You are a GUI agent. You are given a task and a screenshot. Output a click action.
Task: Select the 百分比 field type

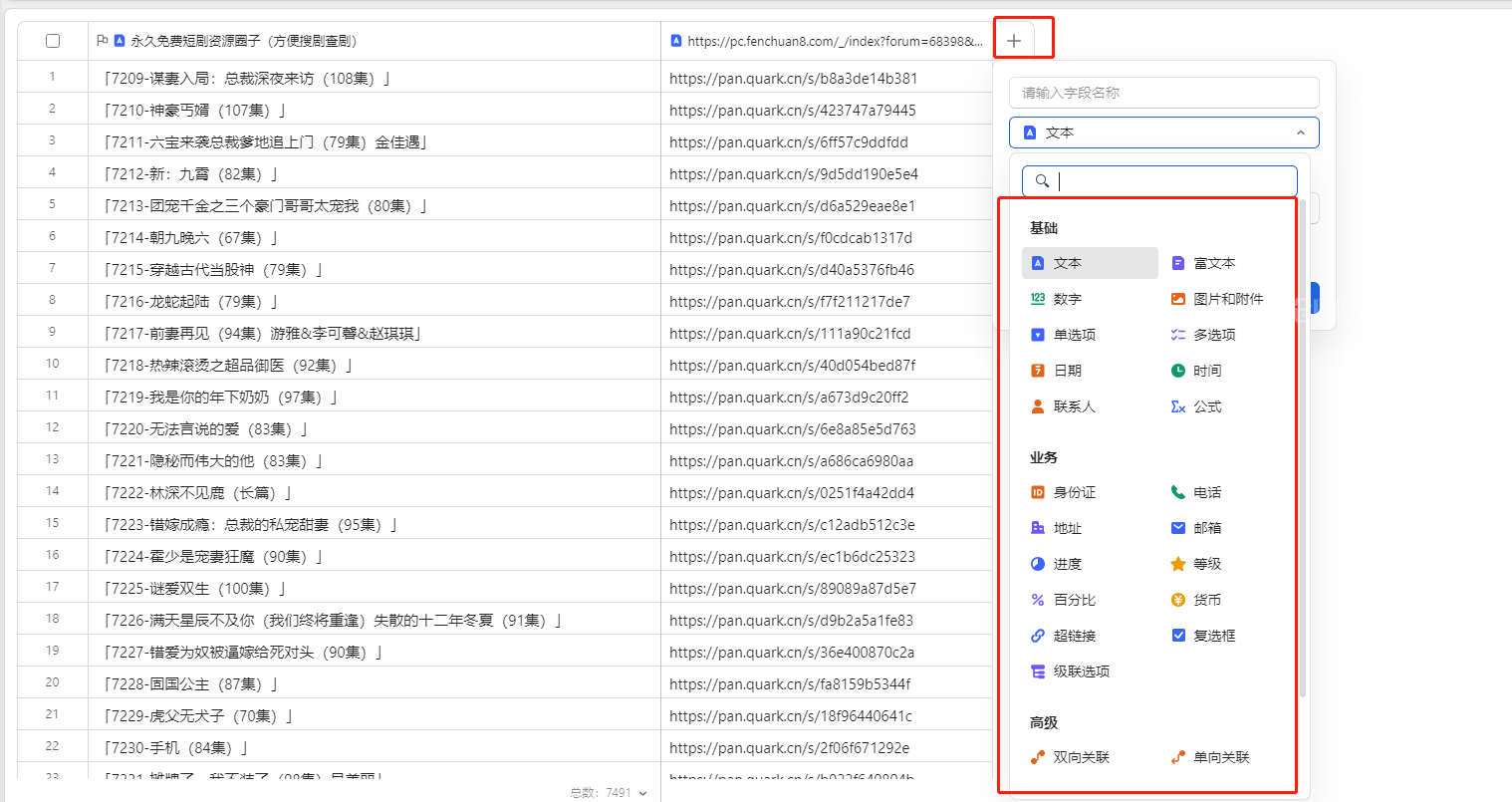(x=1063, y=600)
